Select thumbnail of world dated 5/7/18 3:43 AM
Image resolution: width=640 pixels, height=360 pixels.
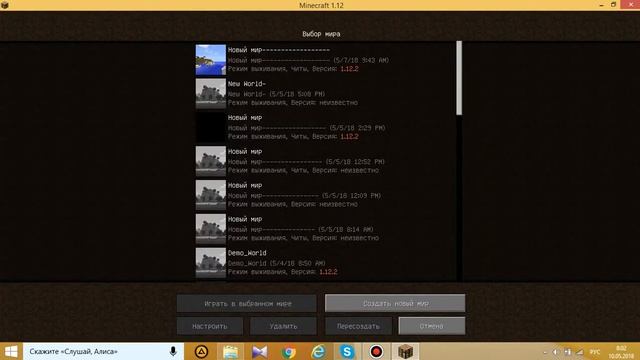[211, 60]
